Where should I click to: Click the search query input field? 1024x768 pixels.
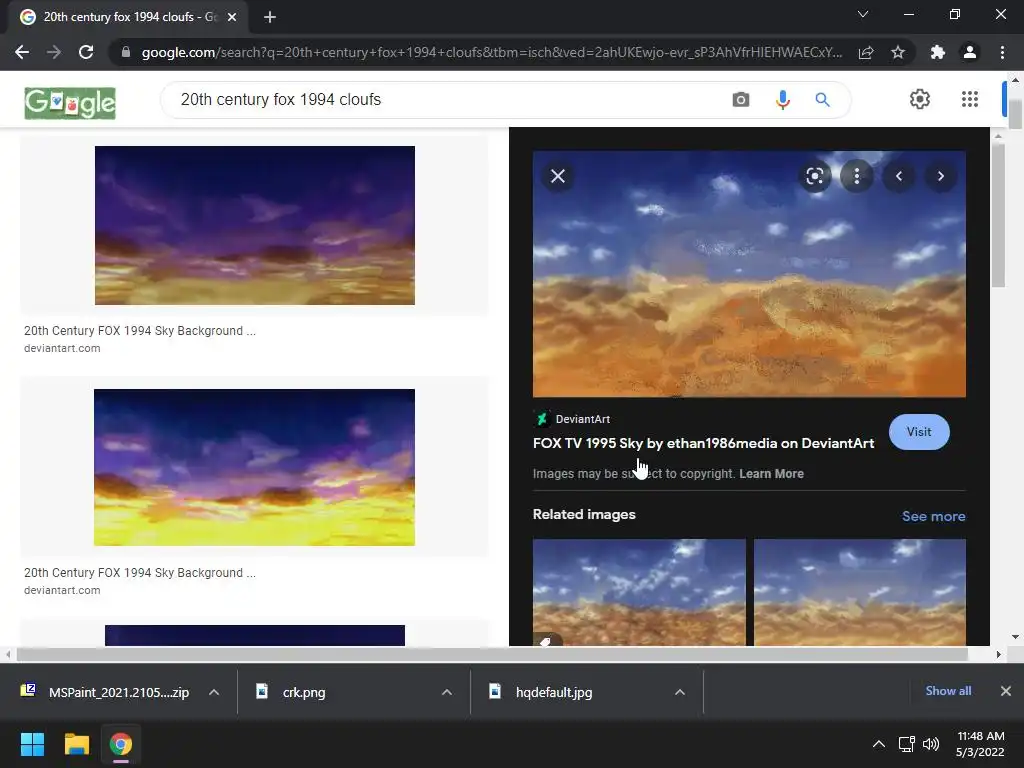click(444, 99)
